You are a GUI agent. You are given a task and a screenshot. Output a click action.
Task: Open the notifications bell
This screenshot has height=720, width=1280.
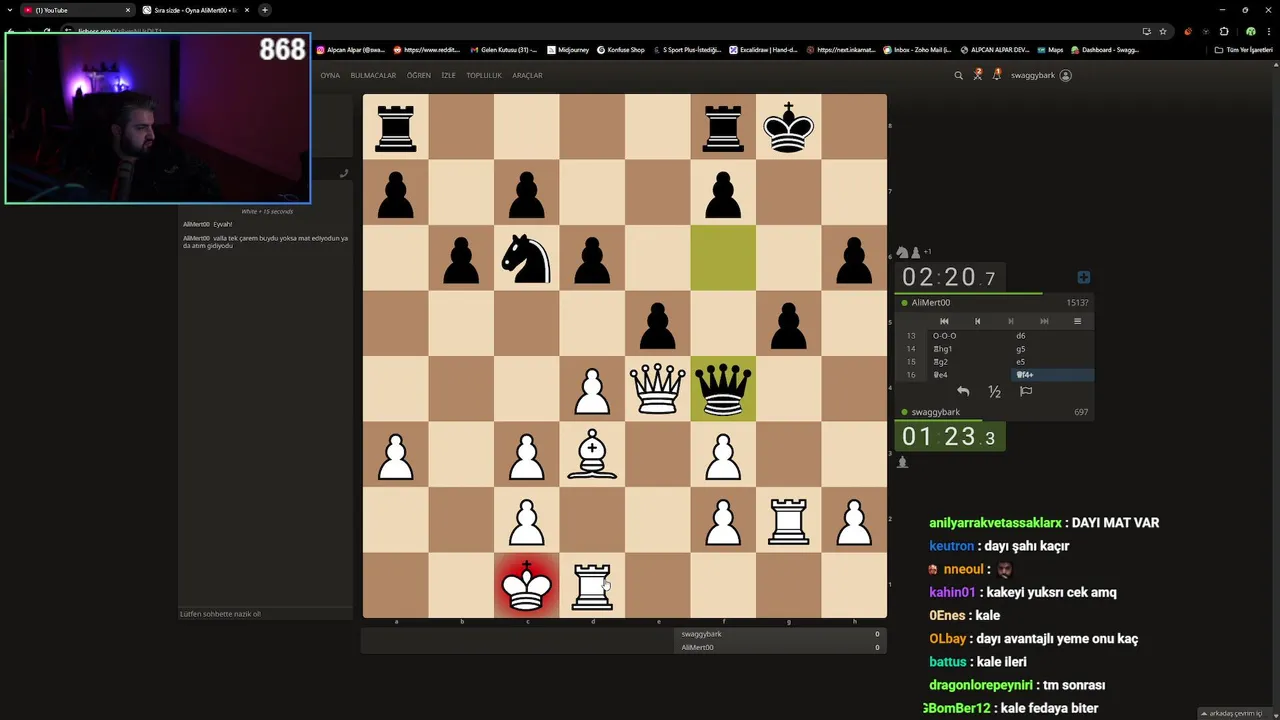tap(997, 75)
